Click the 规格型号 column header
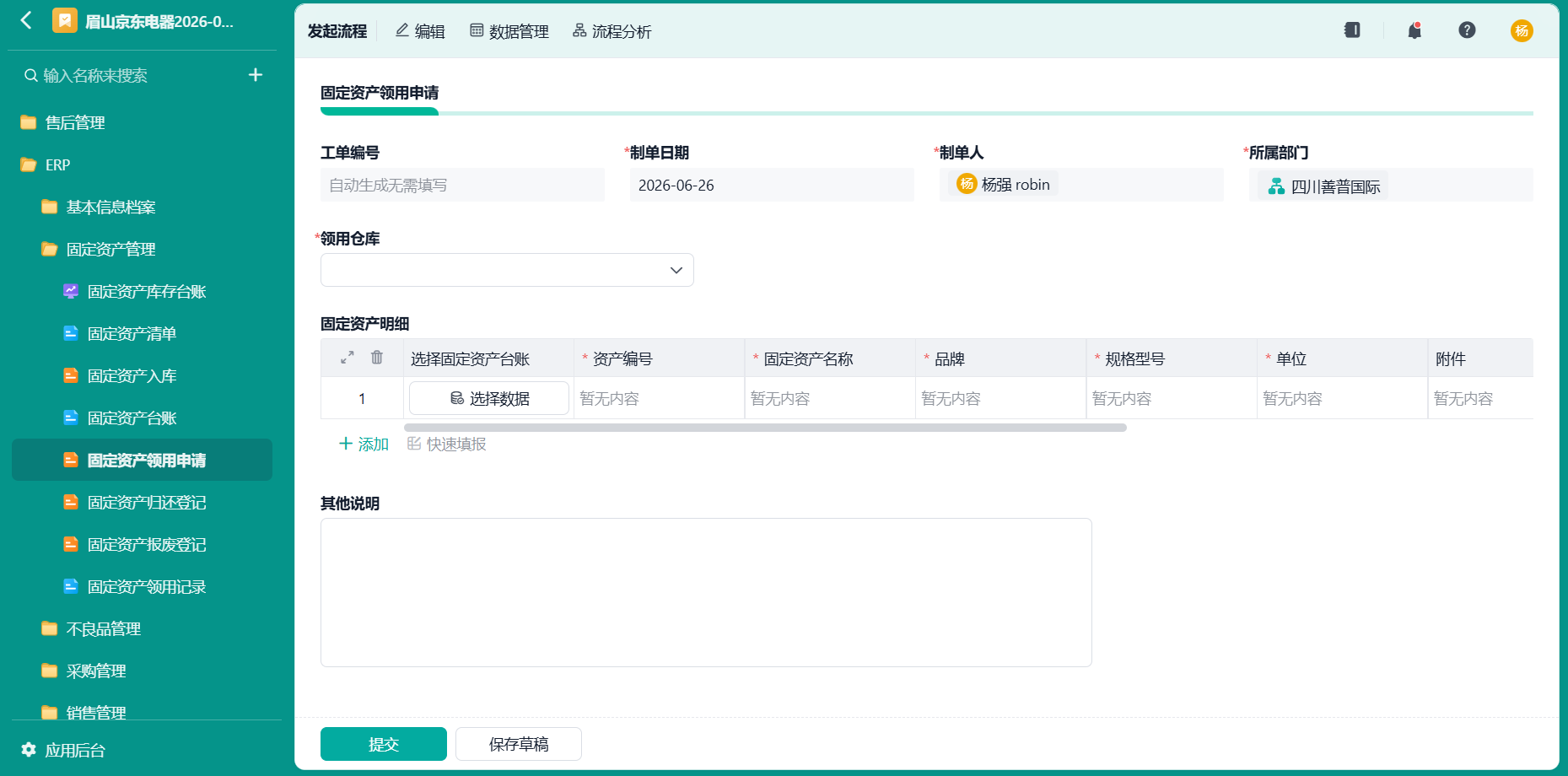Screen dimensions: 1568x776 1172,358
